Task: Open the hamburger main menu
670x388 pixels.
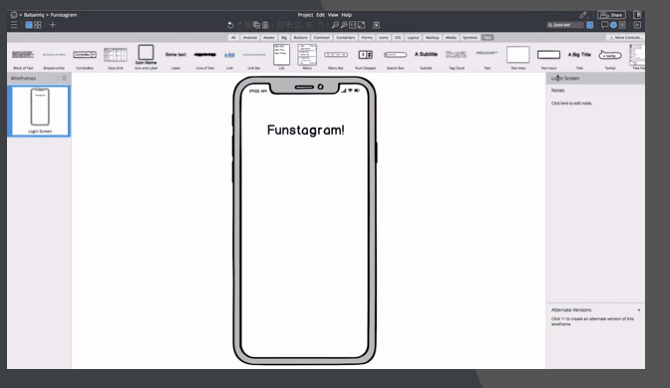Action: (x=14, y=25)
